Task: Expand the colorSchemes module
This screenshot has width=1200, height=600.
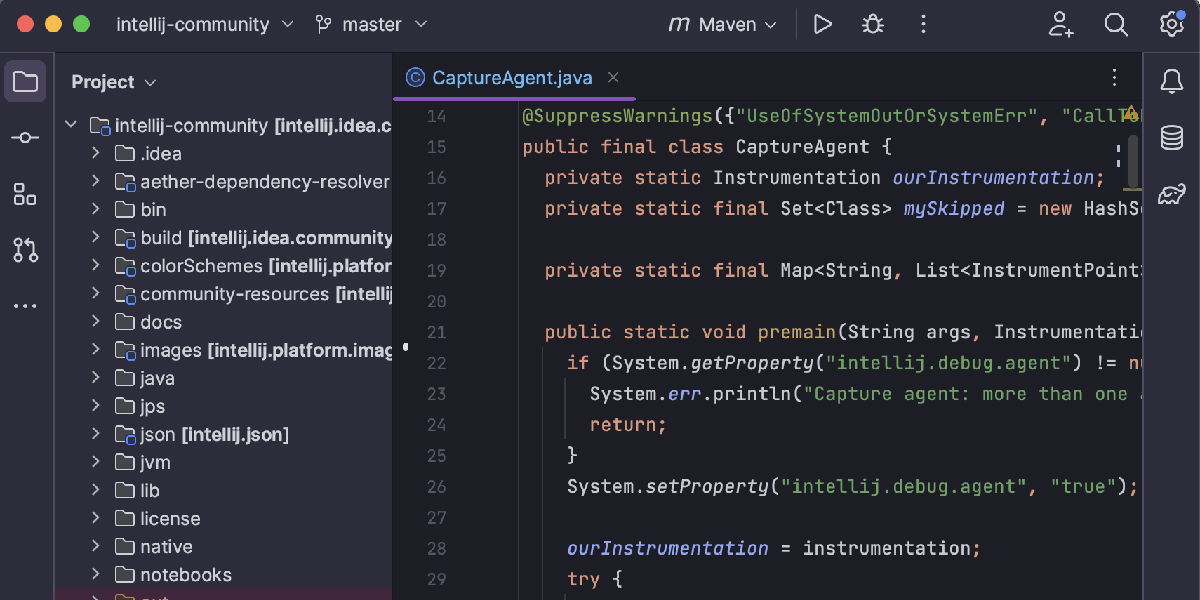Action: (96, 265)
